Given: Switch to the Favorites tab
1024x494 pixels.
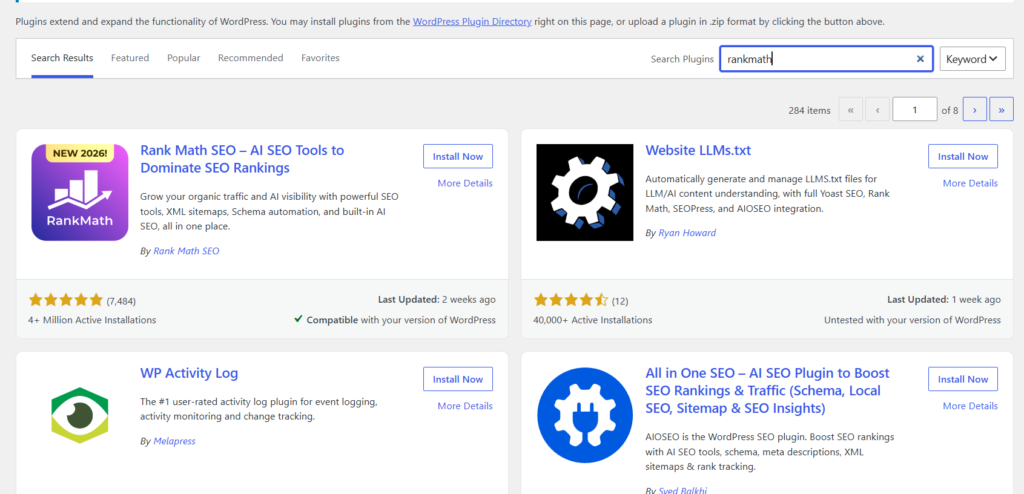Looking at the screenshot, I should [320, 58].
